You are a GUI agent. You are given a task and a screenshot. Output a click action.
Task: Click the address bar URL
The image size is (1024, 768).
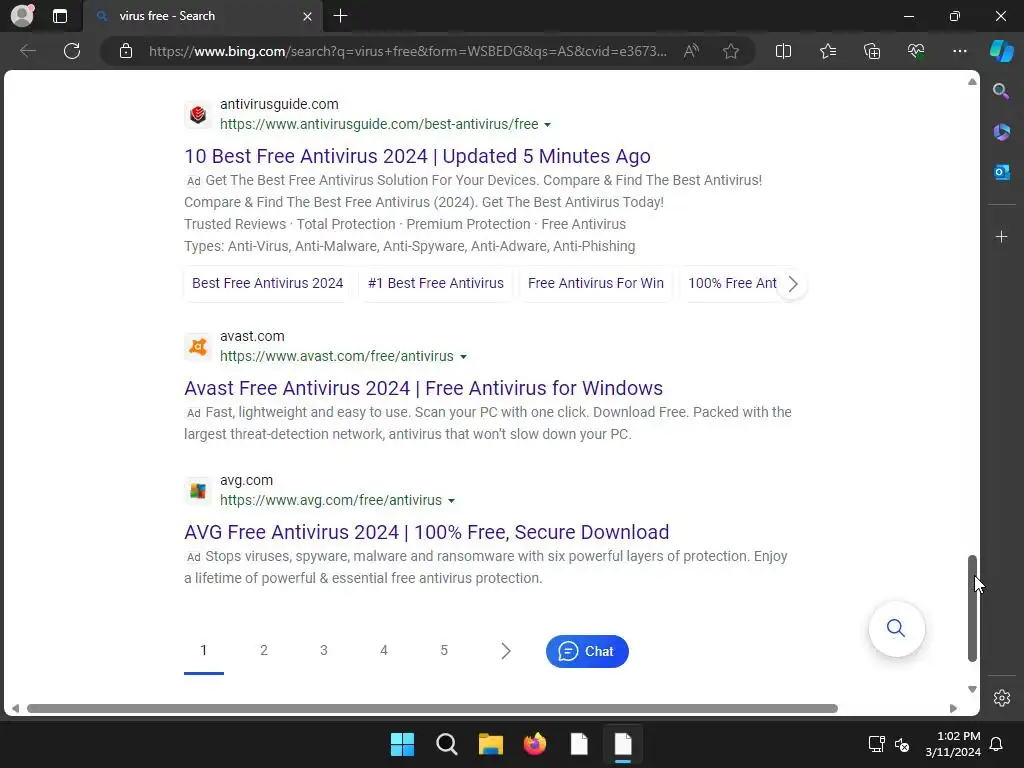coord(408,51)
